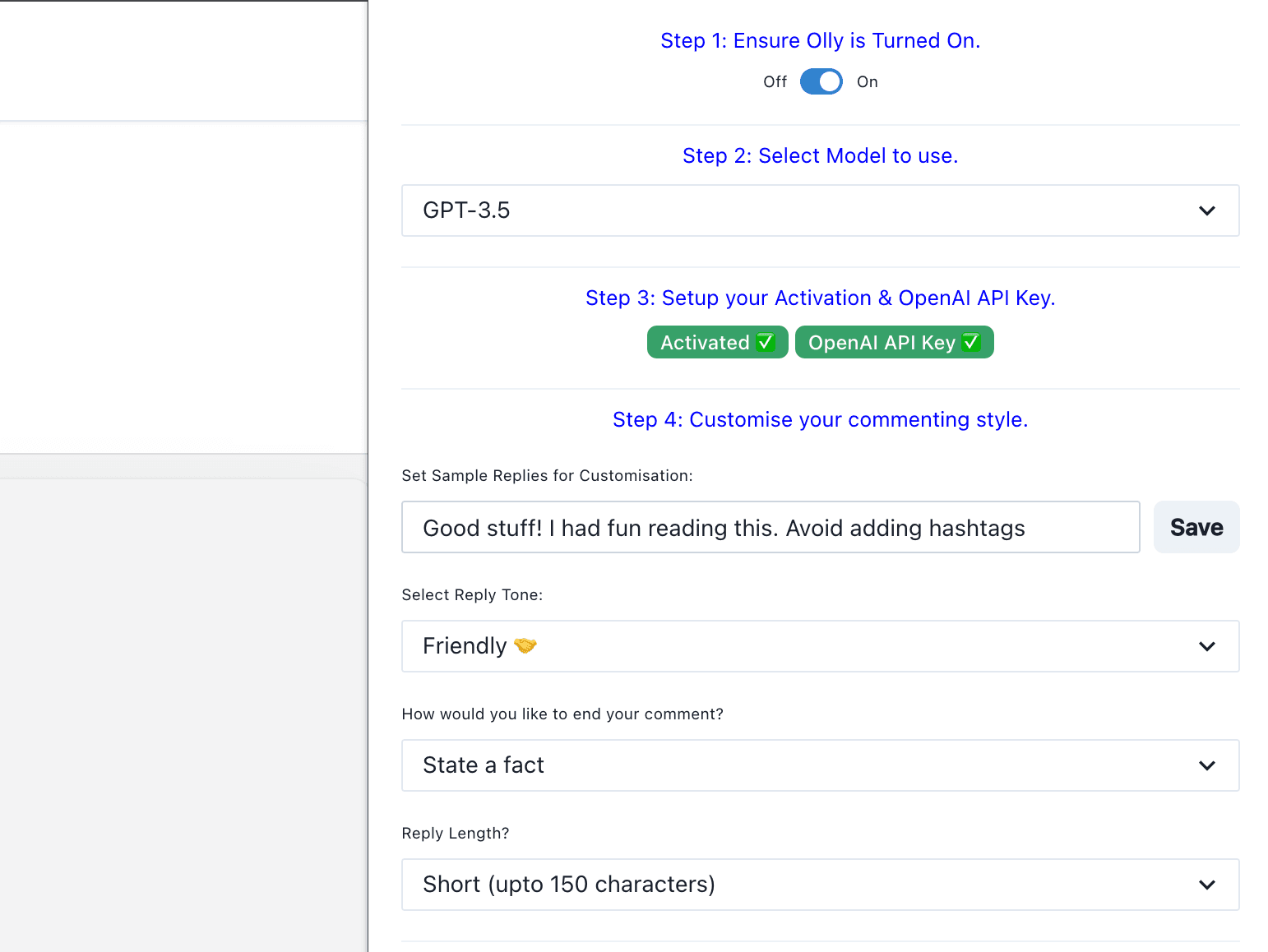
Task: Click Step 4 Customise commenting style heading
Action: (819, 419)
